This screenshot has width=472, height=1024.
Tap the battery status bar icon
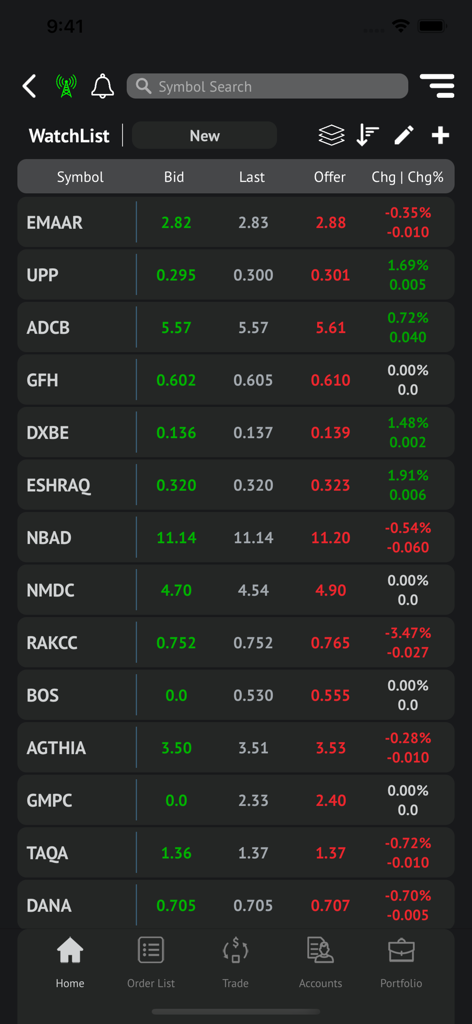click(x=432, y=26)
